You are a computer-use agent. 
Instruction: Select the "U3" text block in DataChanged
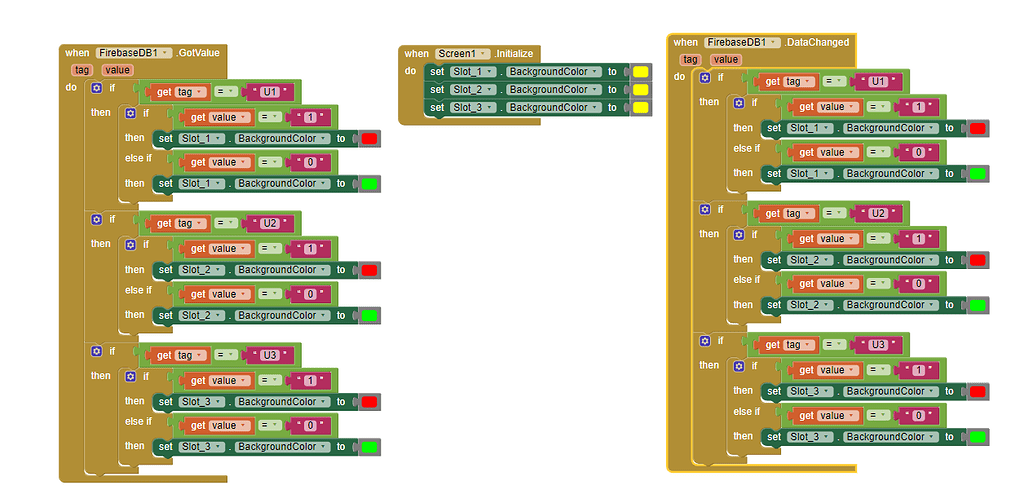878,345
